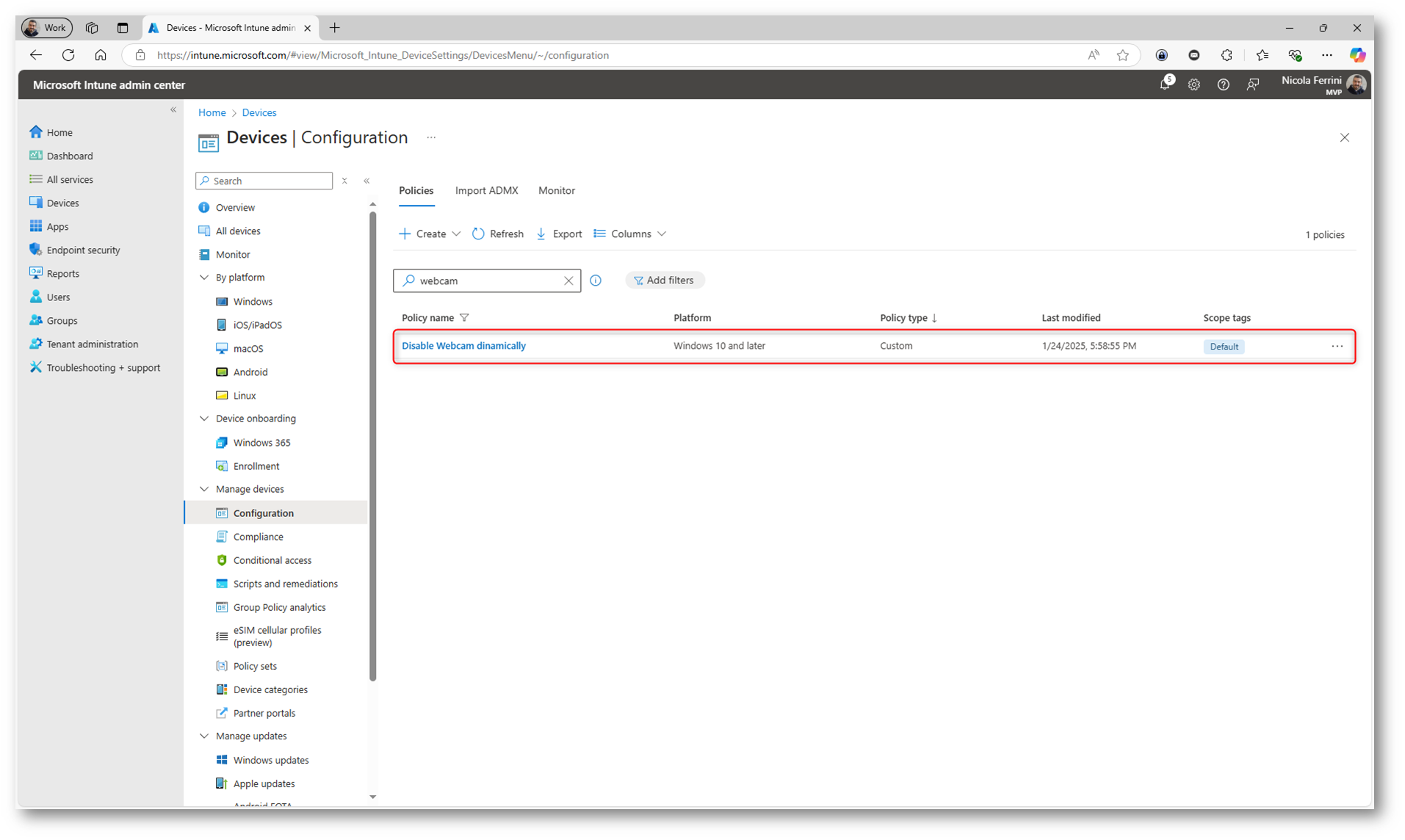The height and width of the screenshot is (840, 1405).
Task: Collapse the By platform section
Action: (x=204, y=278)
